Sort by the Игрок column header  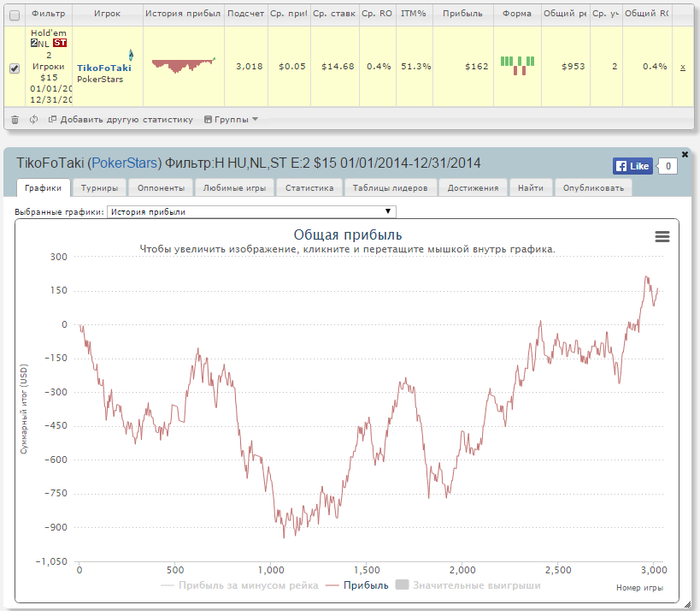(x=107, y=14)
